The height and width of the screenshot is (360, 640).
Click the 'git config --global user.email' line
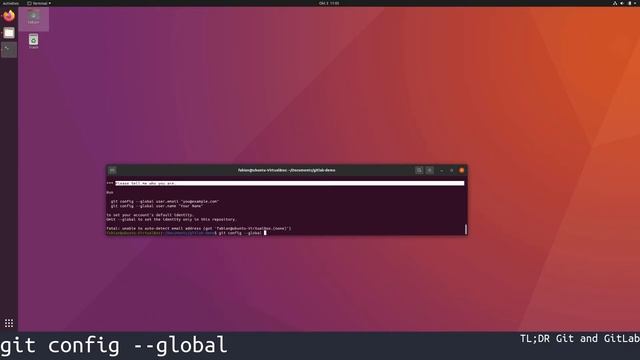pos(165,201)
